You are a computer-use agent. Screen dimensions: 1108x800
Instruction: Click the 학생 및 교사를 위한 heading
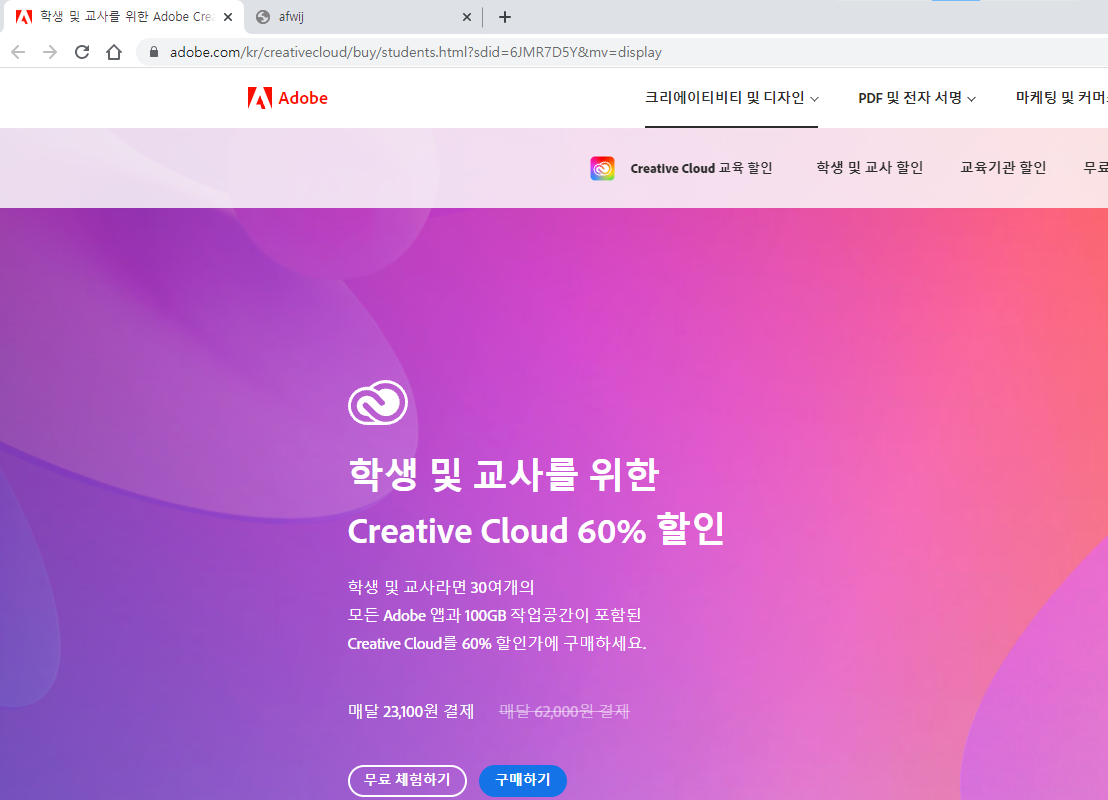[503, 473]
